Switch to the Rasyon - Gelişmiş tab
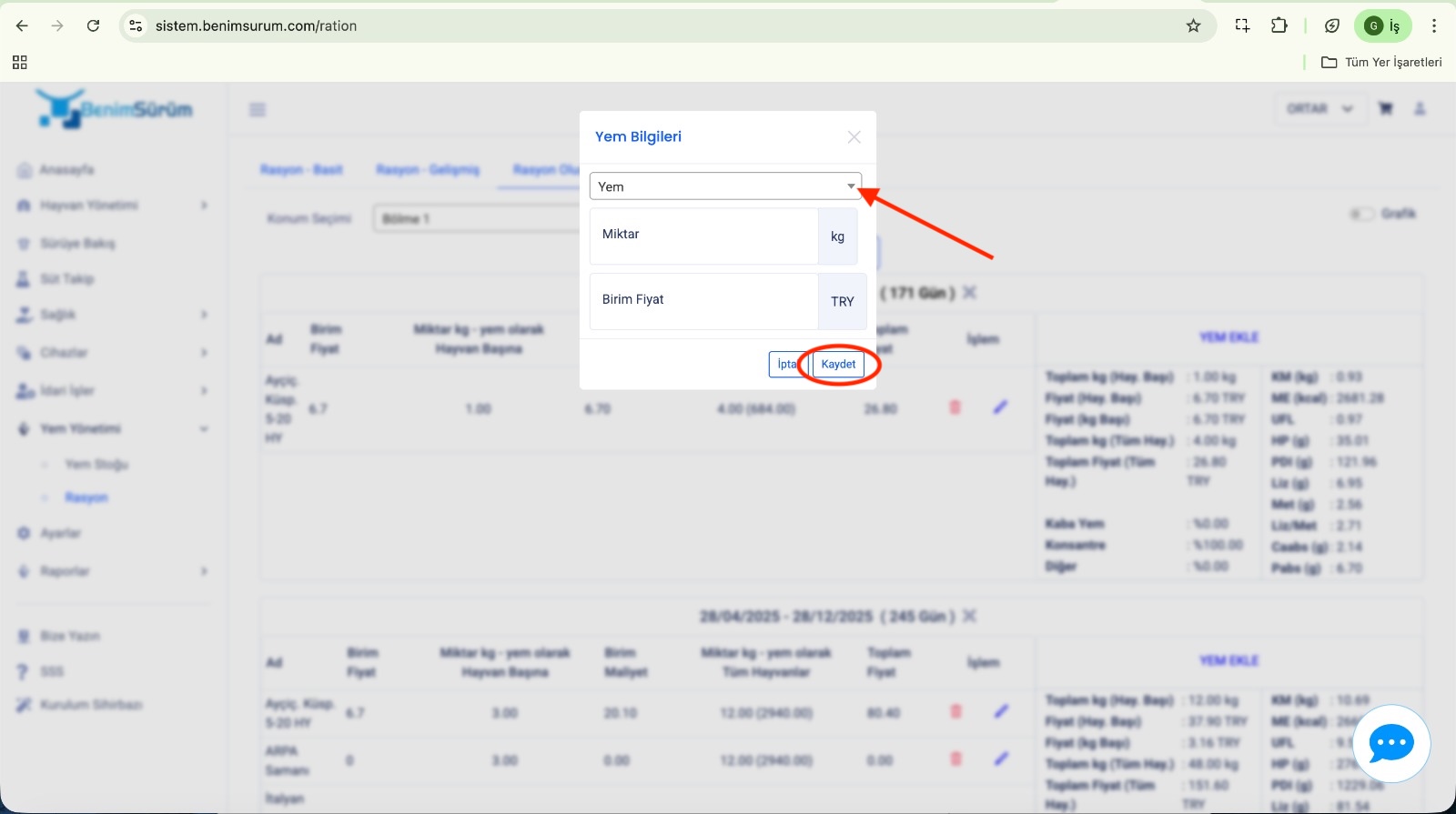1456x814 pixels. pyautogui.click(x=428, y=169)
